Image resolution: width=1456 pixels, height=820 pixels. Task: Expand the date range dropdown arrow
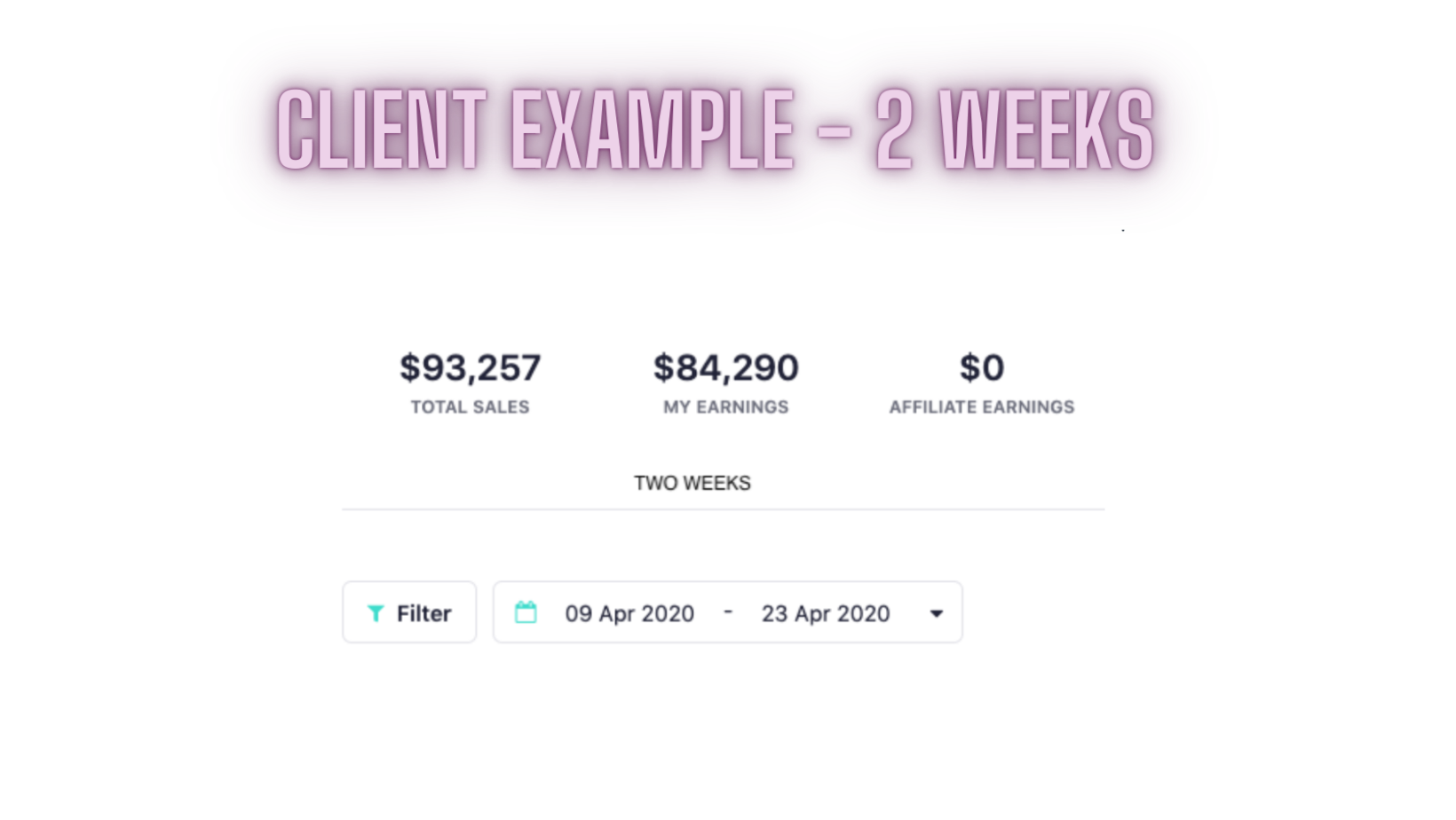pos(936,613)
